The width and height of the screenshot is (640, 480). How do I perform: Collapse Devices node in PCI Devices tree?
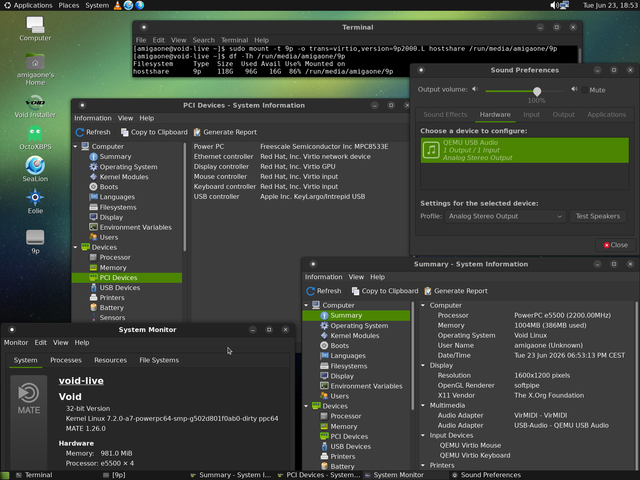76,247
